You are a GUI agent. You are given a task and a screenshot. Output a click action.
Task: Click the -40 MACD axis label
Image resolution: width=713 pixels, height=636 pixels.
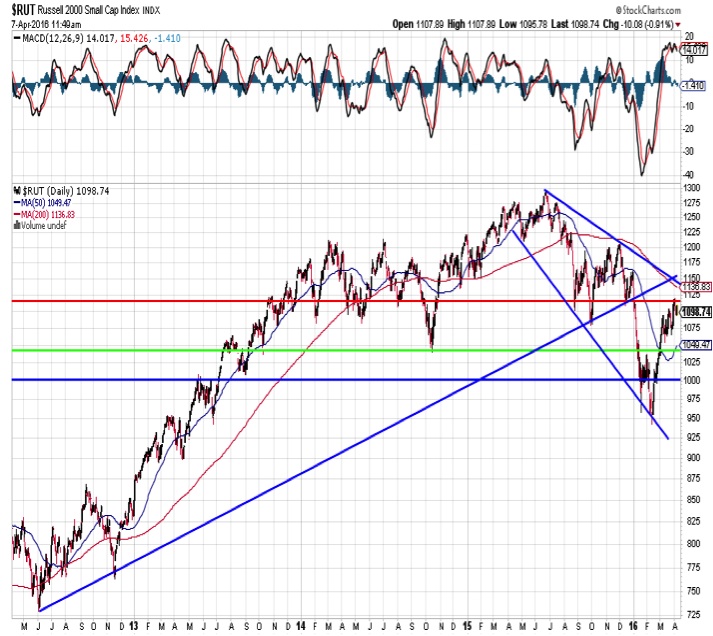coord(688,175)
